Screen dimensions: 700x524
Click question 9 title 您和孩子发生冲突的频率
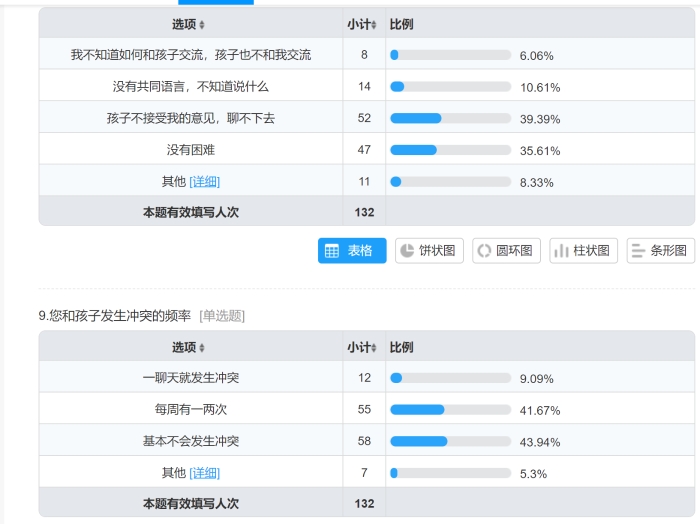(116, 316)
